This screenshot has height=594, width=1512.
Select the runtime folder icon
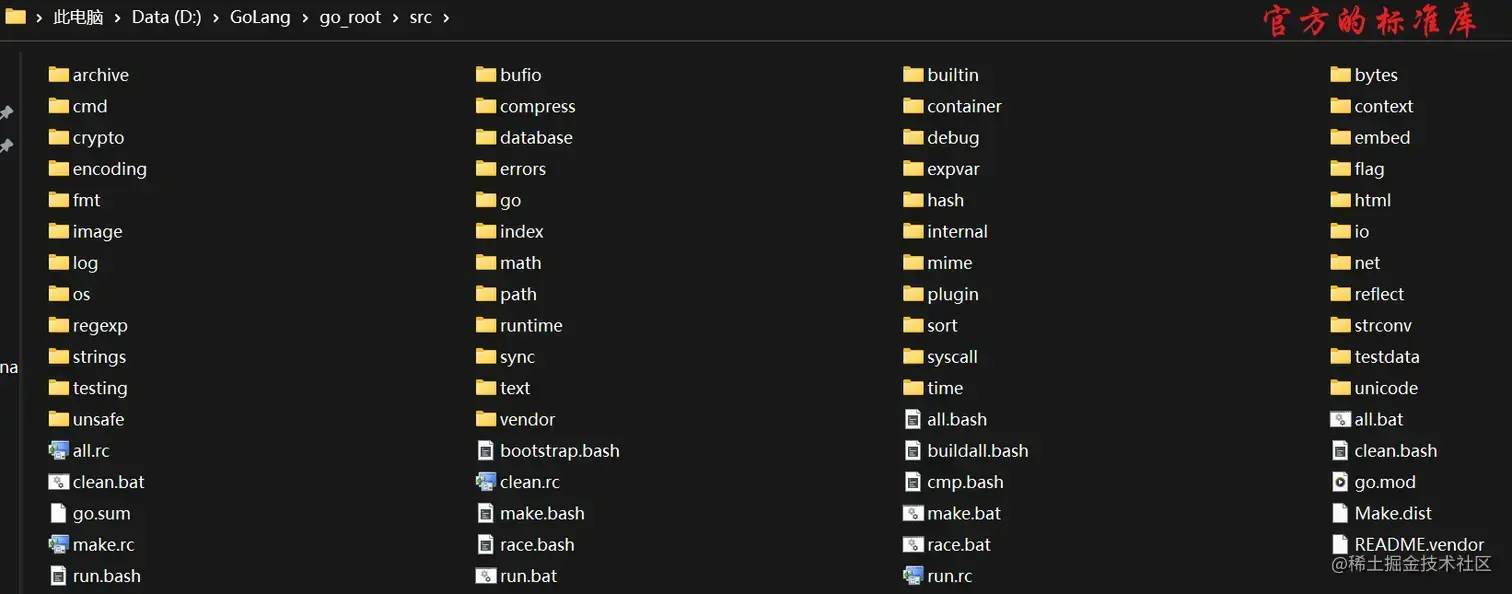coord(486,326)
